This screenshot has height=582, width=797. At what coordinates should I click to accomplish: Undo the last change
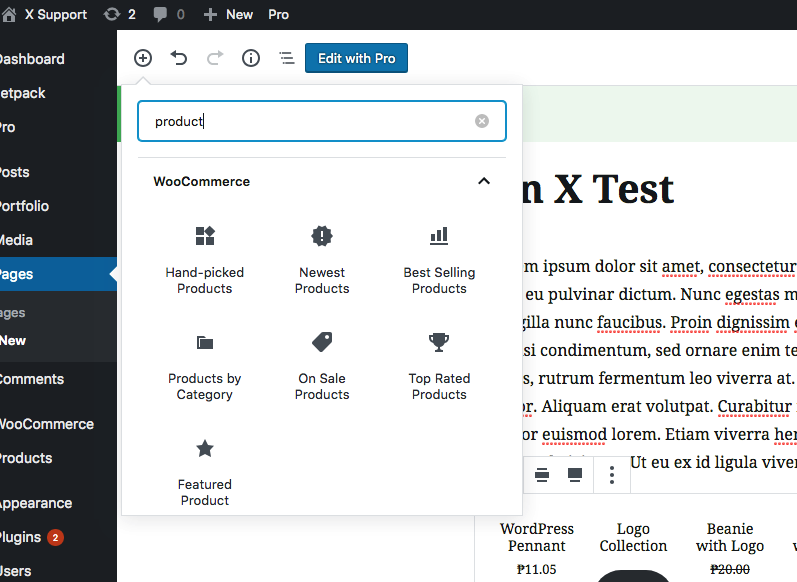pos(179,58)
